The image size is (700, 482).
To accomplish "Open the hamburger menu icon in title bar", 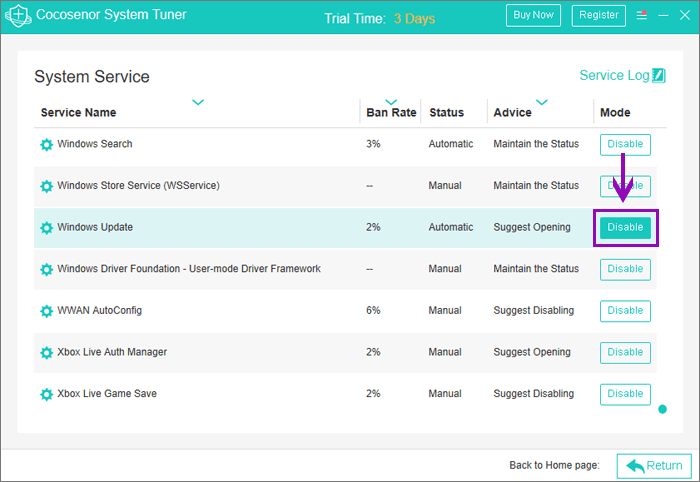I will 642,15.
